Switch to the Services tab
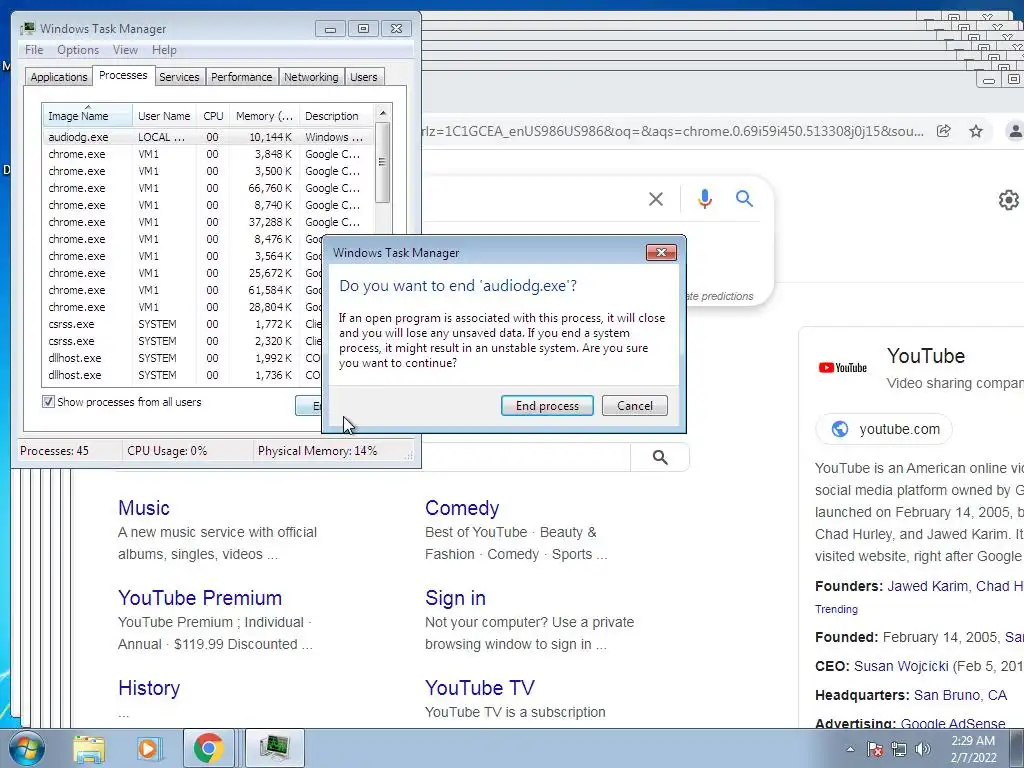The image size is (1024, 768). click(179, 77)
